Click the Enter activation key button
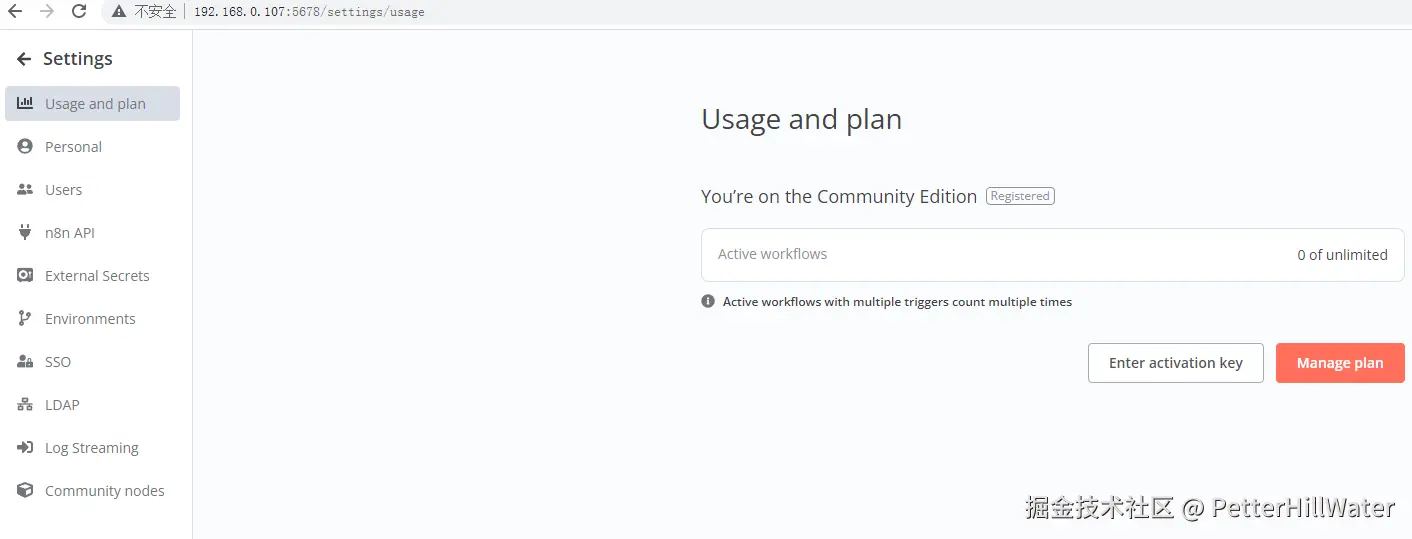Screen dimensions: 1412x539 1175,363
